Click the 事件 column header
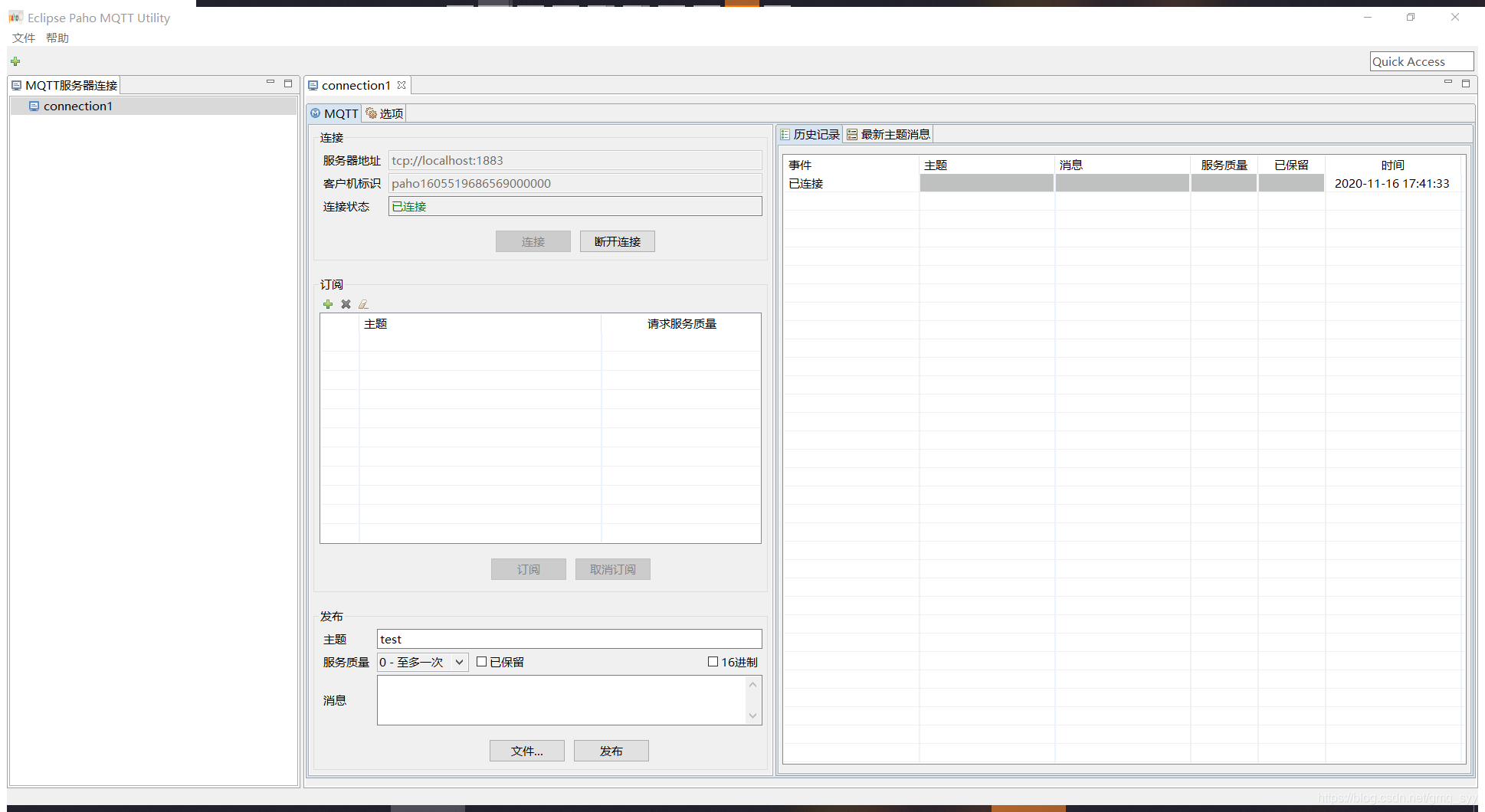The image size is (1485, 812). pyautogui.click(x=851, y=165)
